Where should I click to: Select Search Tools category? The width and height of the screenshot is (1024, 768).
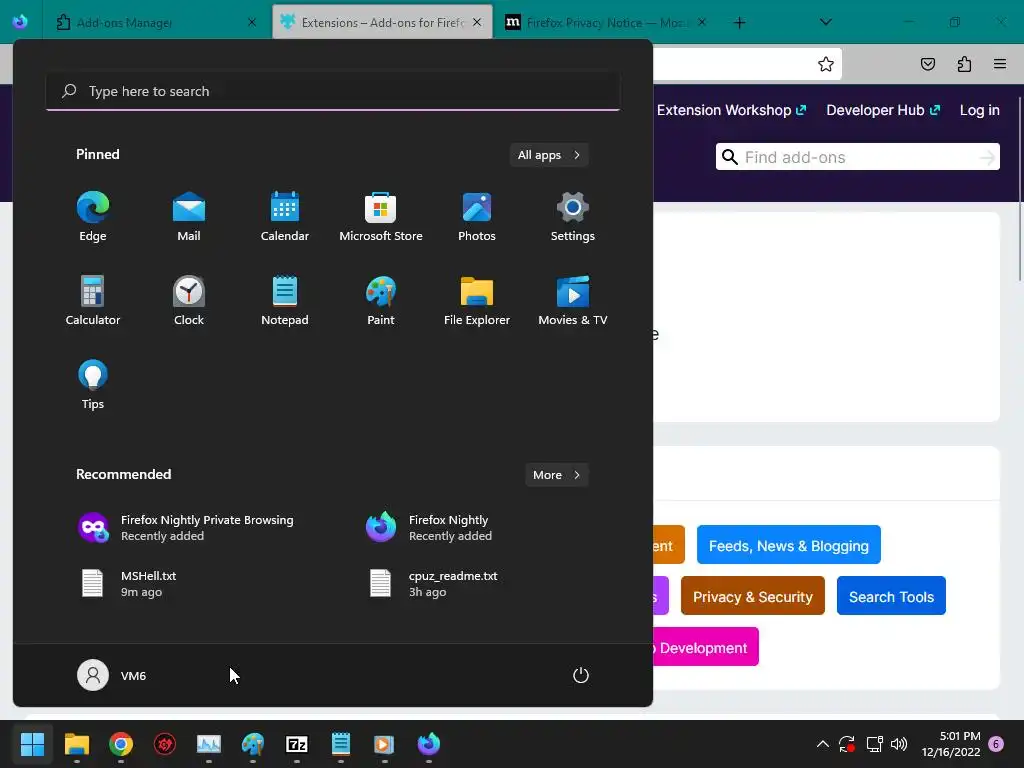[x=891, y=596]
